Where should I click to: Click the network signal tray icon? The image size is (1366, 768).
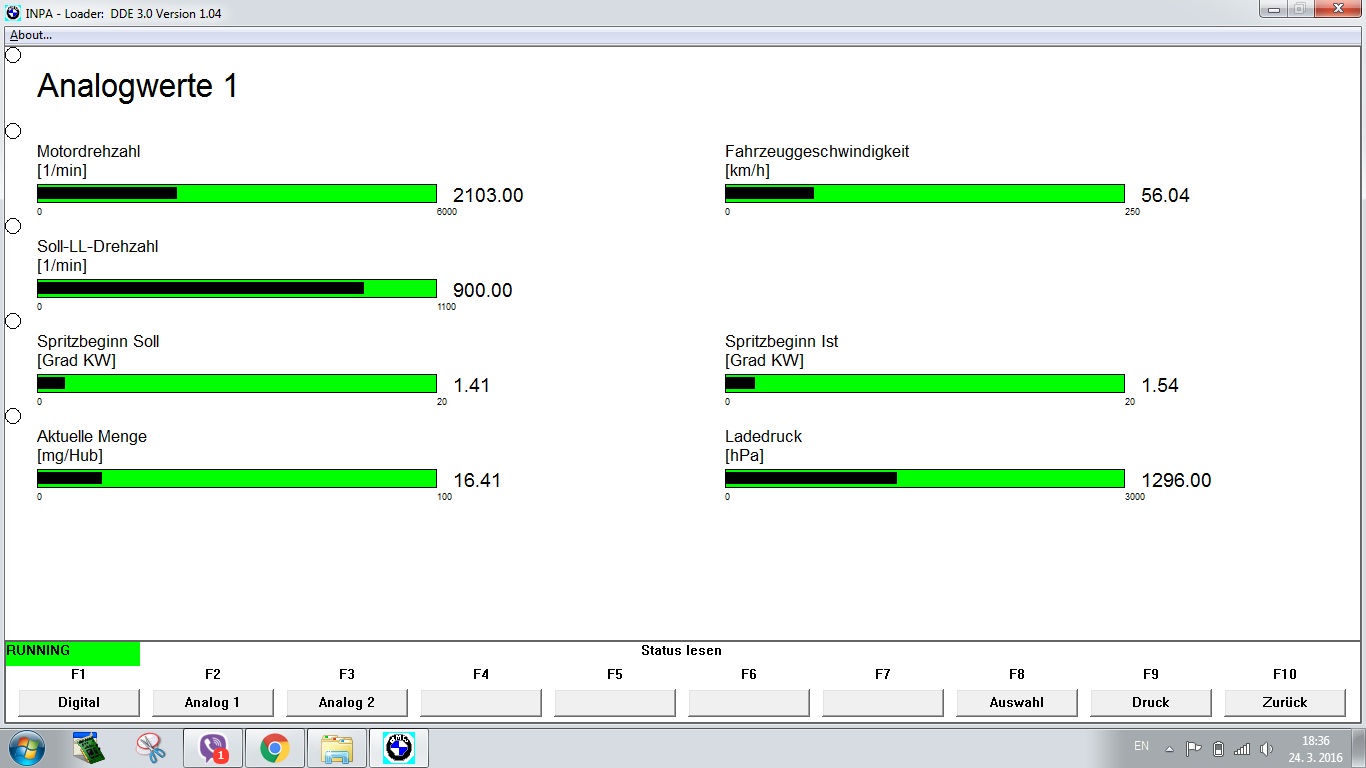point(1242,749)
